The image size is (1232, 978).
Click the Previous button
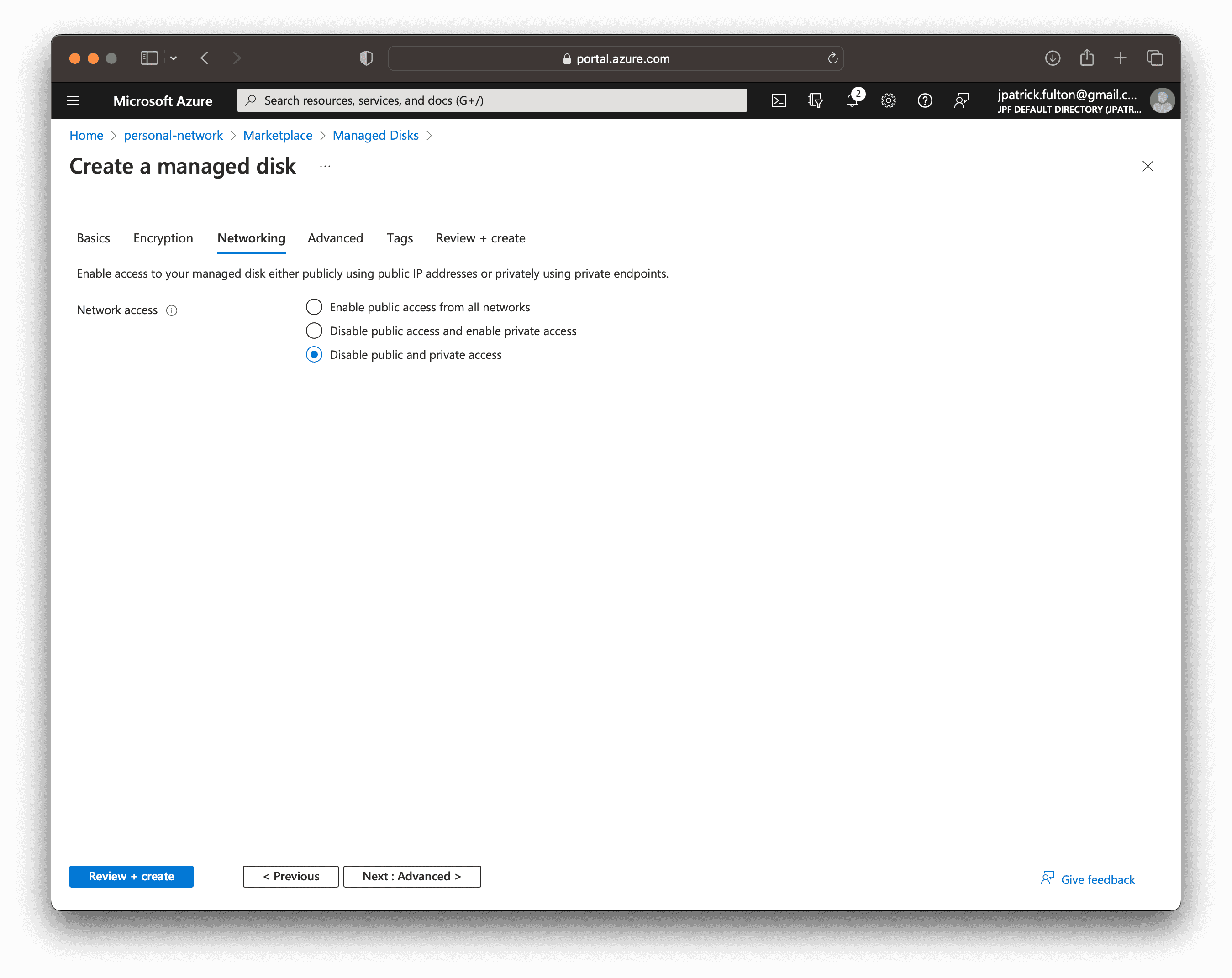[x=291, y=876]
